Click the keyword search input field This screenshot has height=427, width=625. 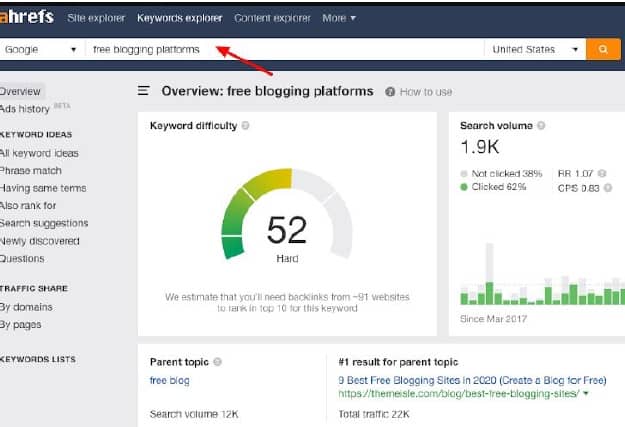click(x=285, y=49)
